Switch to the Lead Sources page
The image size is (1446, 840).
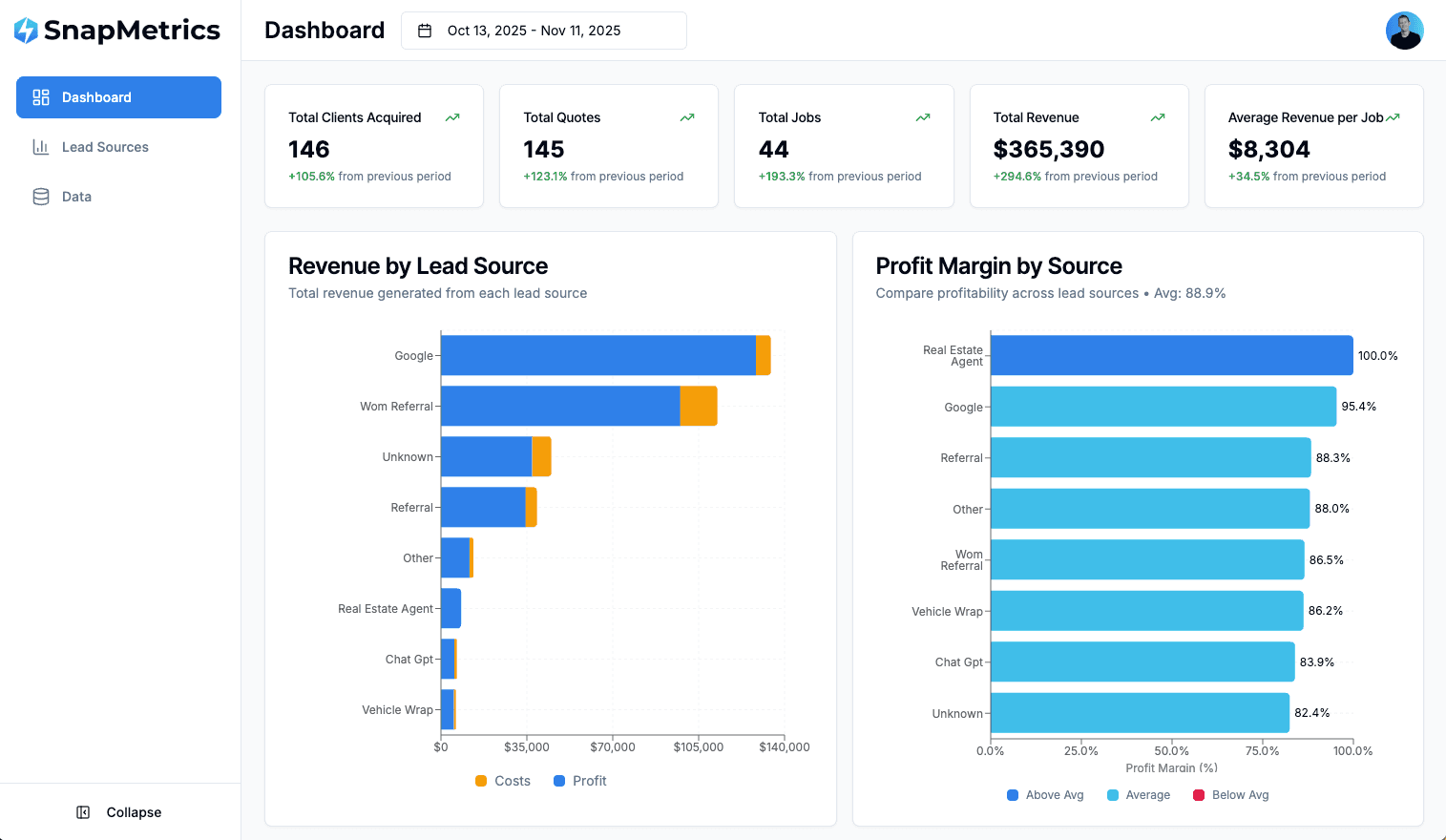coord(105,146)
